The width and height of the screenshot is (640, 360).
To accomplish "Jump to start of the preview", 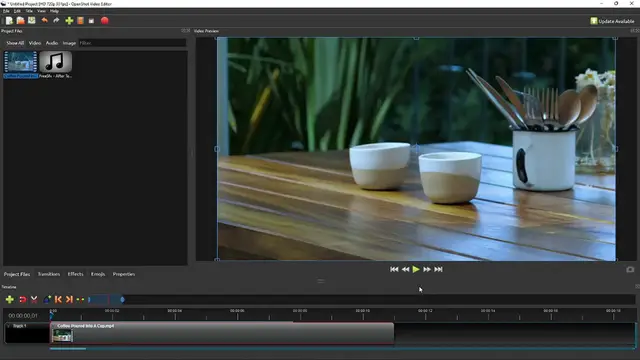I will [x=394, y=269].
